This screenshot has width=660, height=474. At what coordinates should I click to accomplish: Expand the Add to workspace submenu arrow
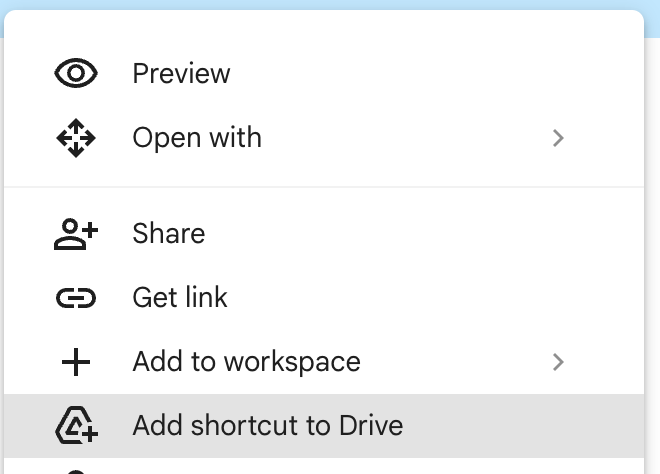coord(559,362)
